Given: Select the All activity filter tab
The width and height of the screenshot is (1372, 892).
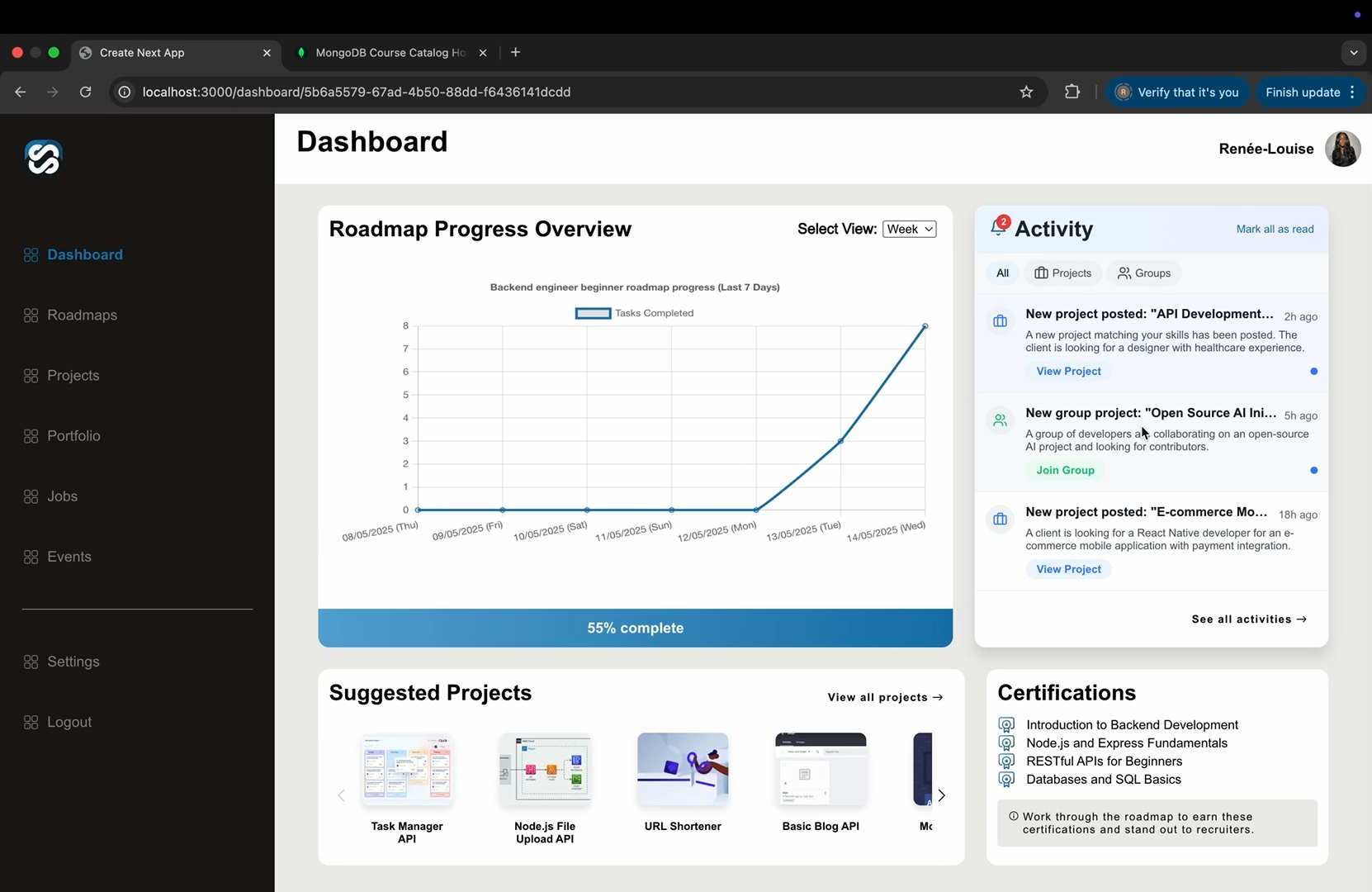Looking at the screenshot, I should (1002, 273).
